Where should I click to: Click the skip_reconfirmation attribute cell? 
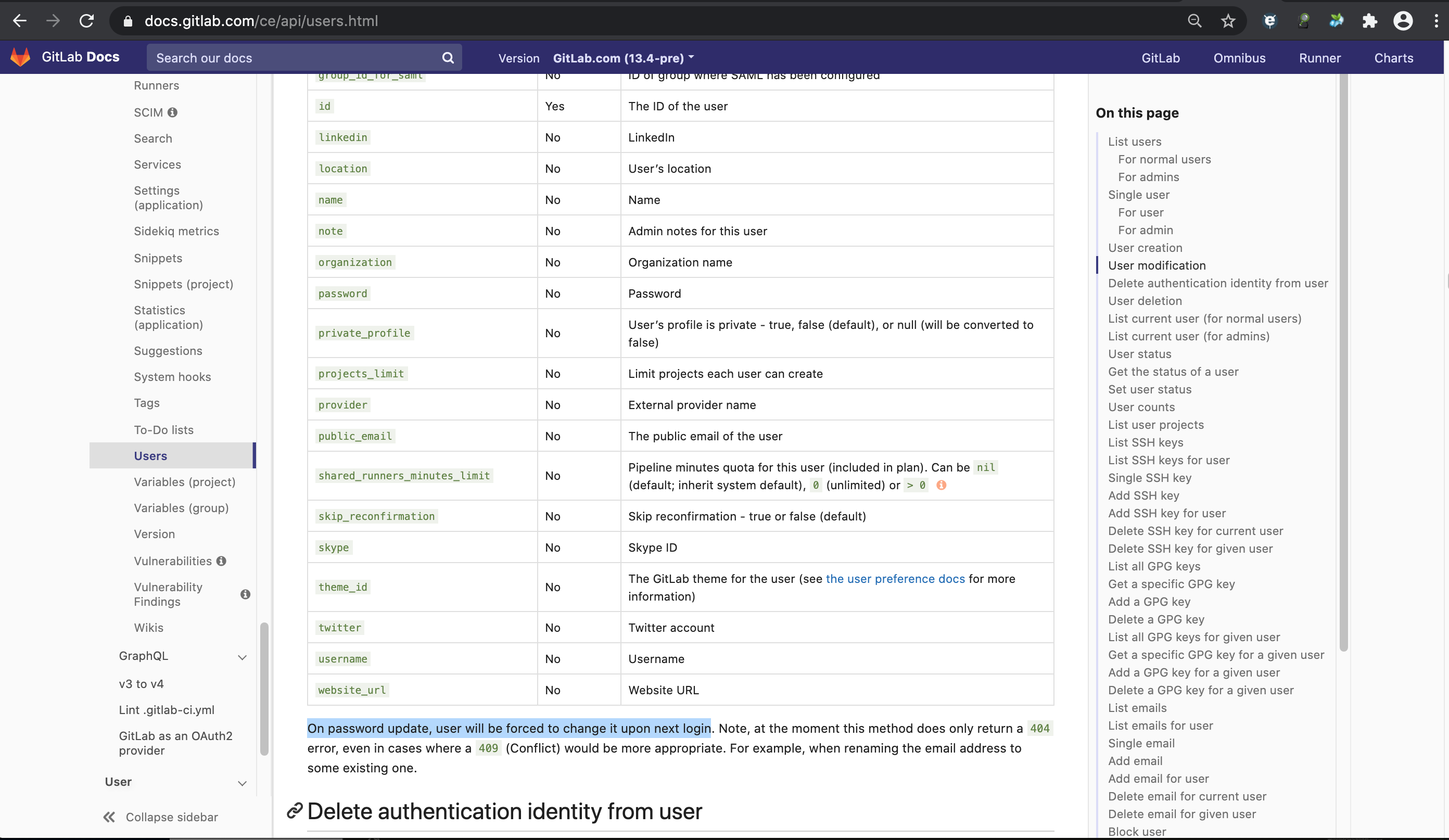[x=377, y=516]
